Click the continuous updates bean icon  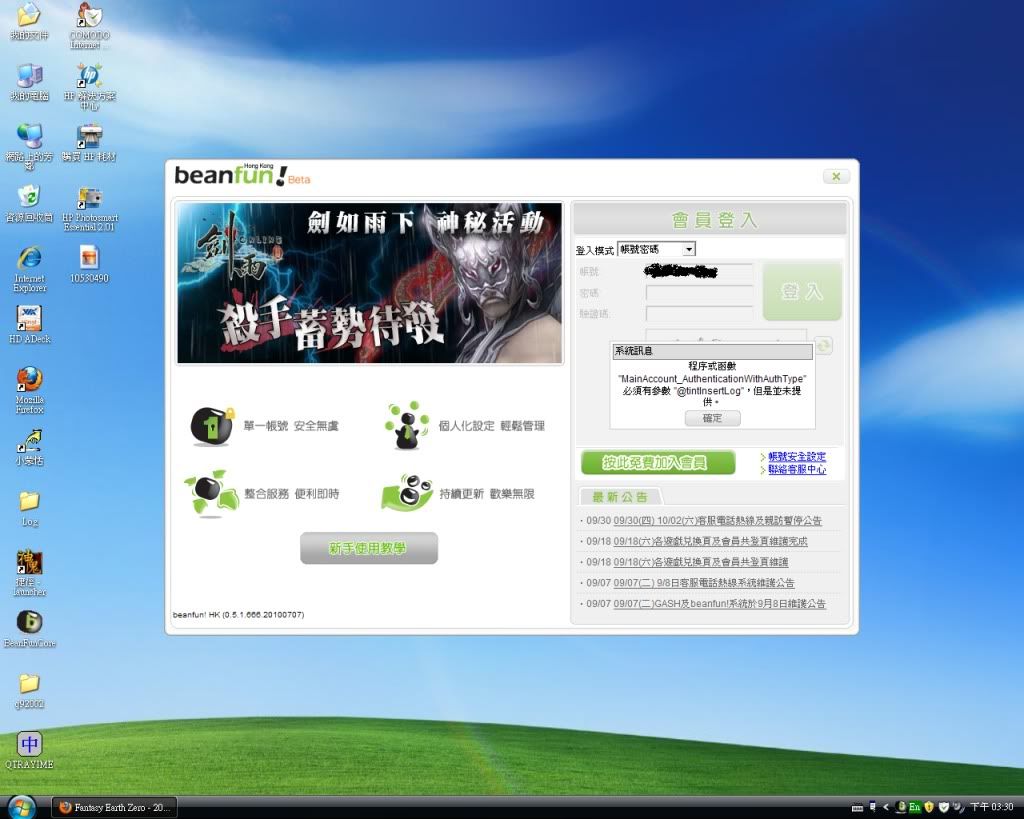pos(407,493)
